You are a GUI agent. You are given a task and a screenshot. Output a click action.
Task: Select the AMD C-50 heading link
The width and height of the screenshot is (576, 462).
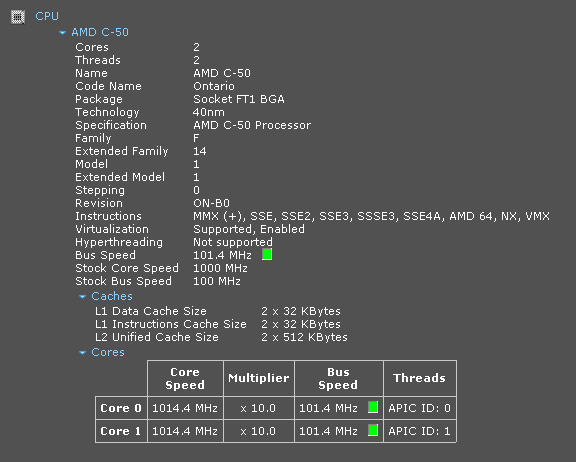tap(100, 32)
